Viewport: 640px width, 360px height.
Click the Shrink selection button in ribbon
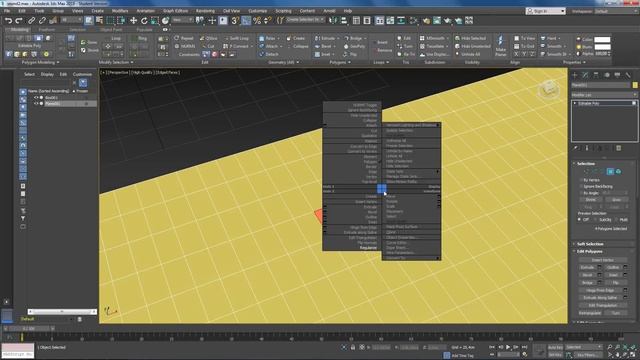(x=89, y=51)
